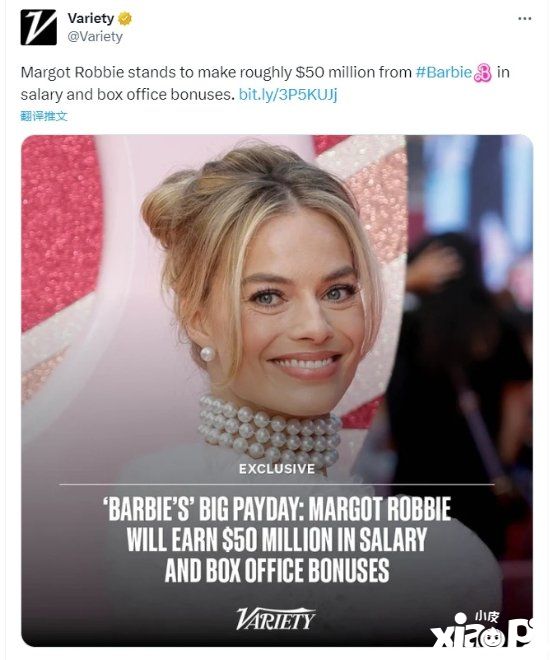550x660 pixels.
Task: Click the Variety display name
Action: 91,19
